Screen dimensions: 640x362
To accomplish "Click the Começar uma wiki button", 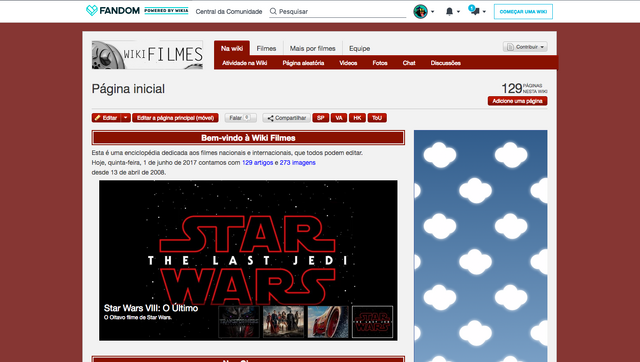I will (x=523, y=12).
